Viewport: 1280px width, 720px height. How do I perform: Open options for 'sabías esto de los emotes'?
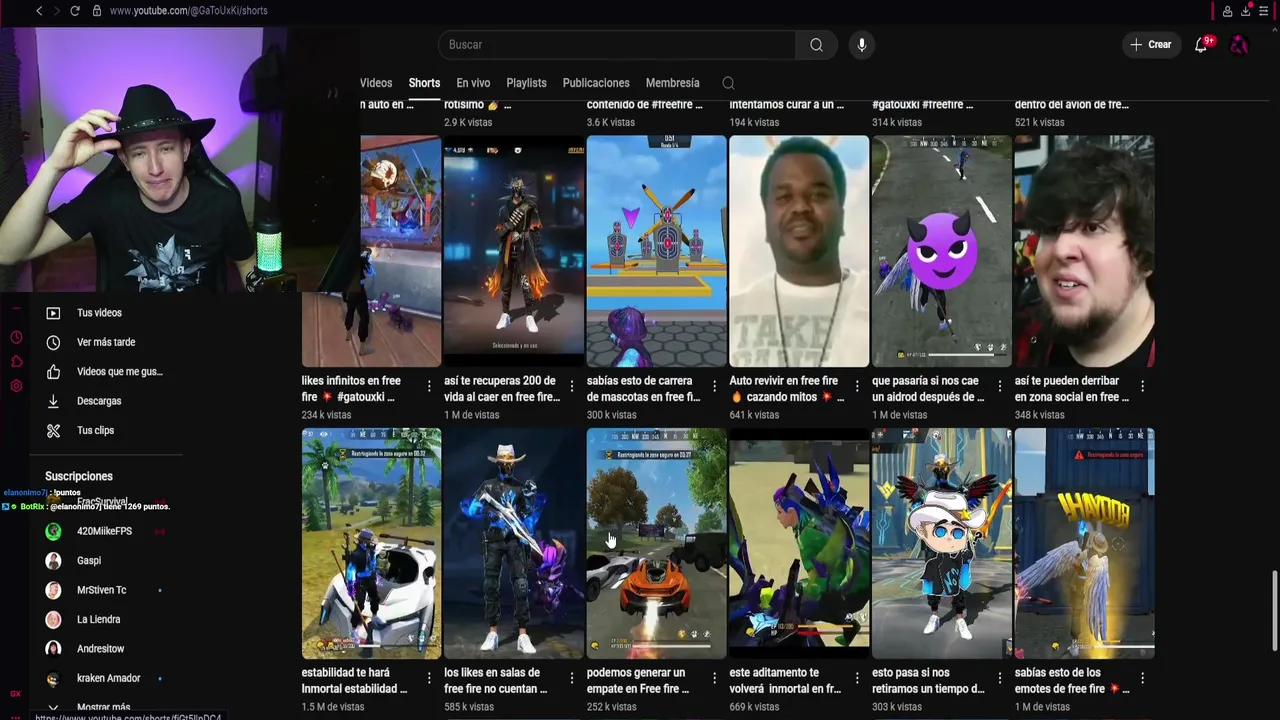(x=1142, y=678)
